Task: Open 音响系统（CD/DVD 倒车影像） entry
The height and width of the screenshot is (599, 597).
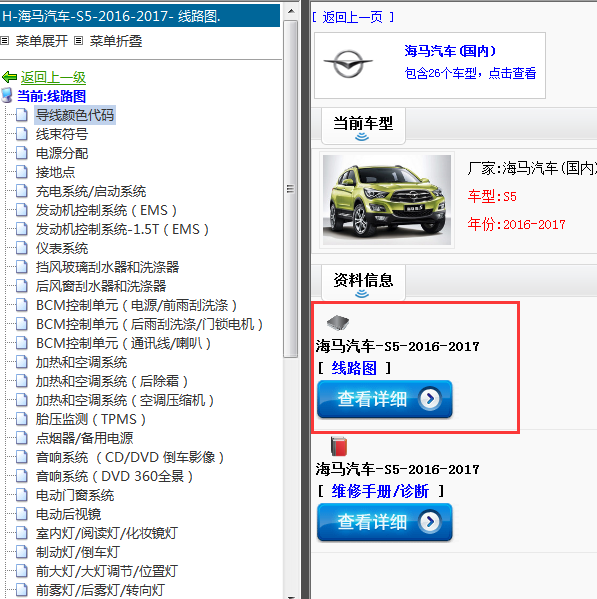Action: click(x=130, y=457)
